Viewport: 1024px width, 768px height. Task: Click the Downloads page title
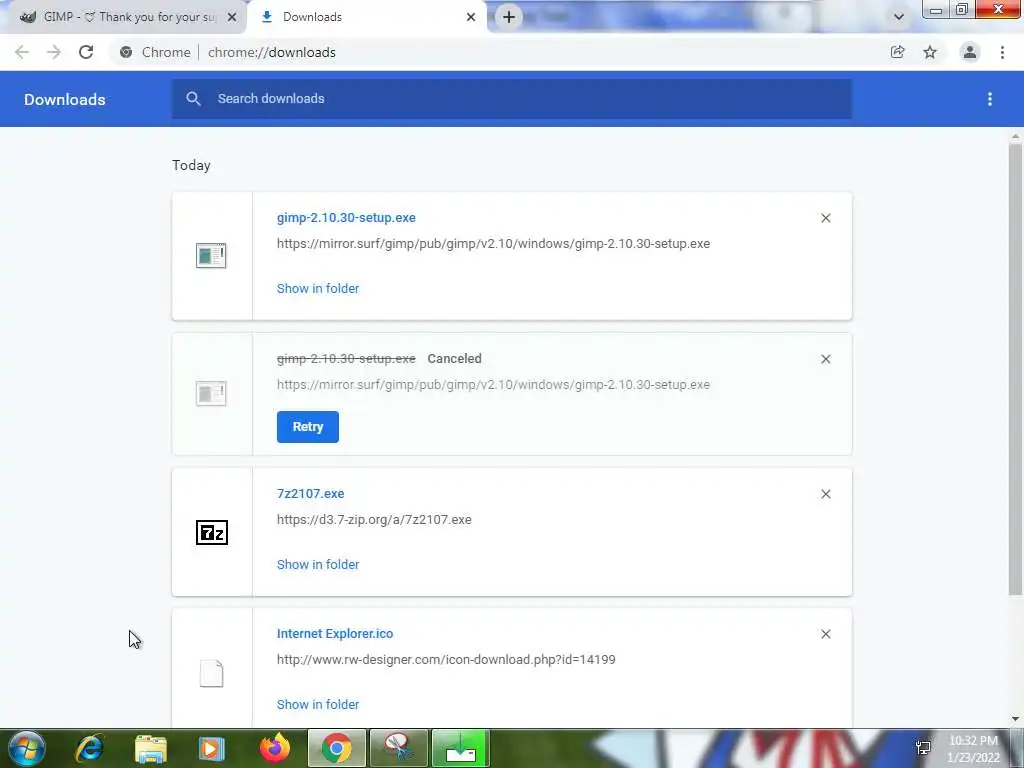[x=65, y=99]
